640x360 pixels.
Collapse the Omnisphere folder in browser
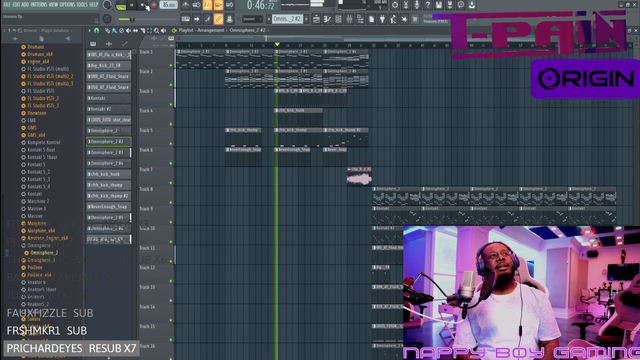tap(39, 246)
